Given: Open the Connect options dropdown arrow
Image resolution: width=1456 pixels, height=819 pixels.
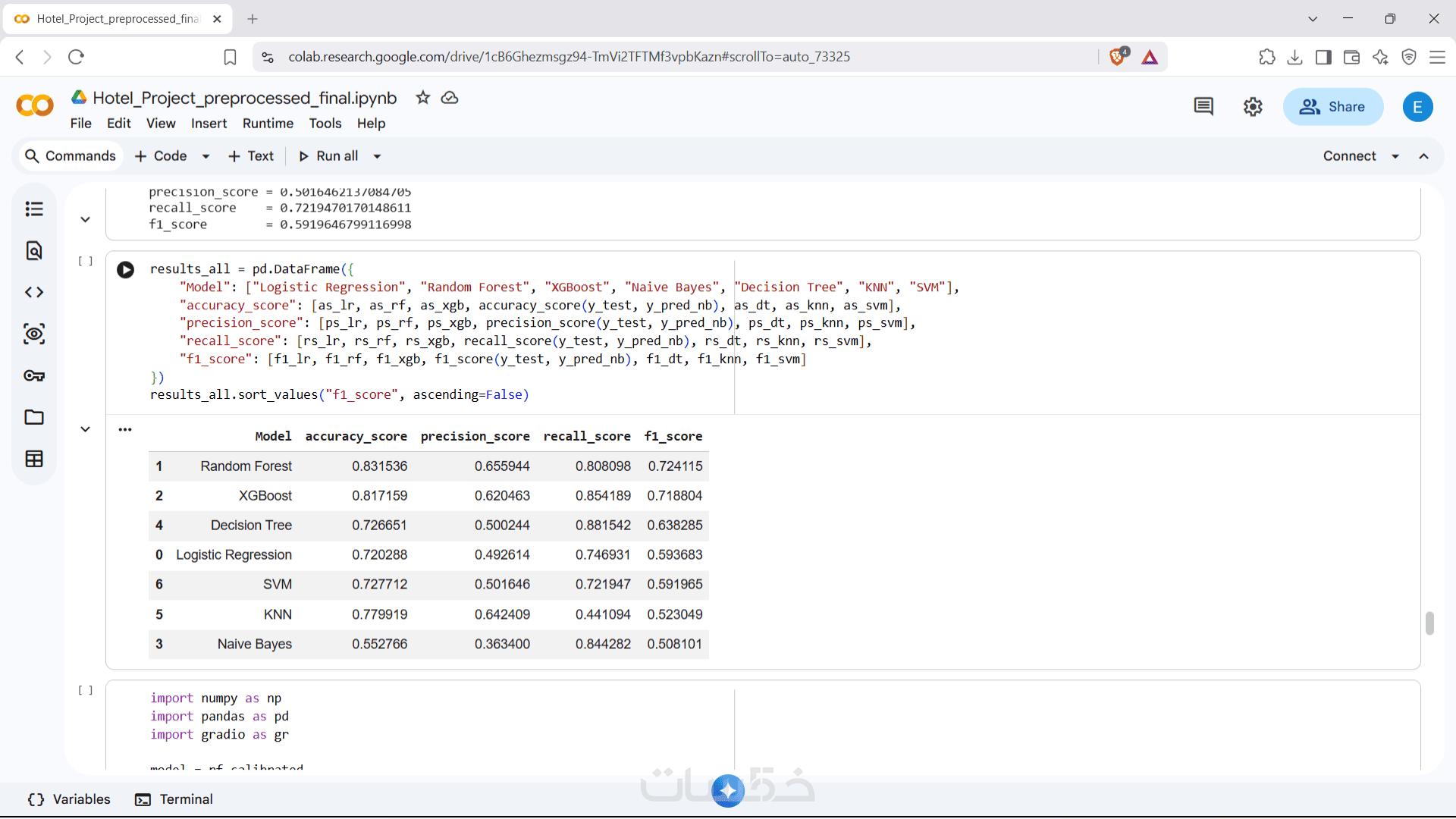Looking at the screenshot, I should point(1395,156).
